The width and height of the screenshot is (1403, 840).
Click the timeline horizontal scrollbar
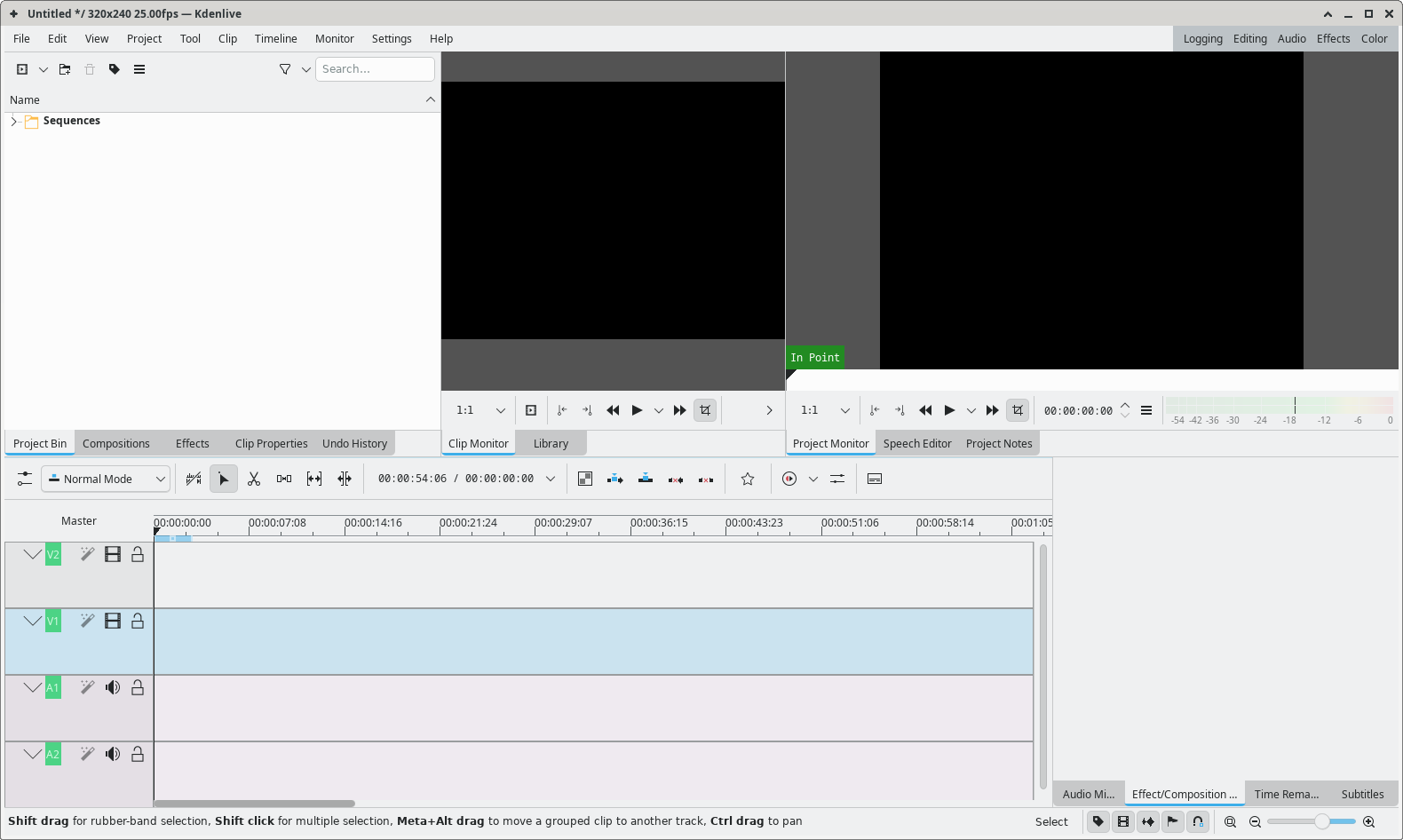pos(254,804)
